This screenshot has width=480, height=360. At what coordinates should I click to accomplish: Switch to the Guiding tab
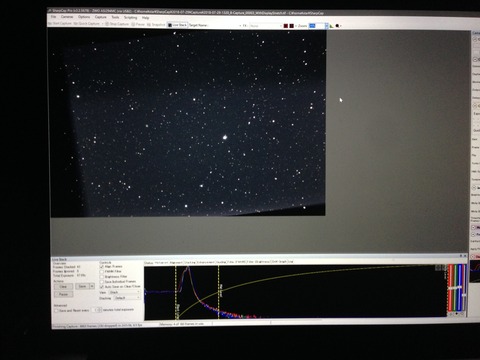coord(221,262)
